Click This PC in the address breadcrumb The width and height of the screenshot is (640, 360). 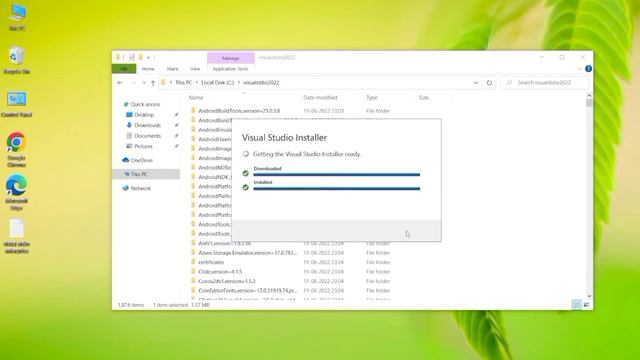[183, 82]
